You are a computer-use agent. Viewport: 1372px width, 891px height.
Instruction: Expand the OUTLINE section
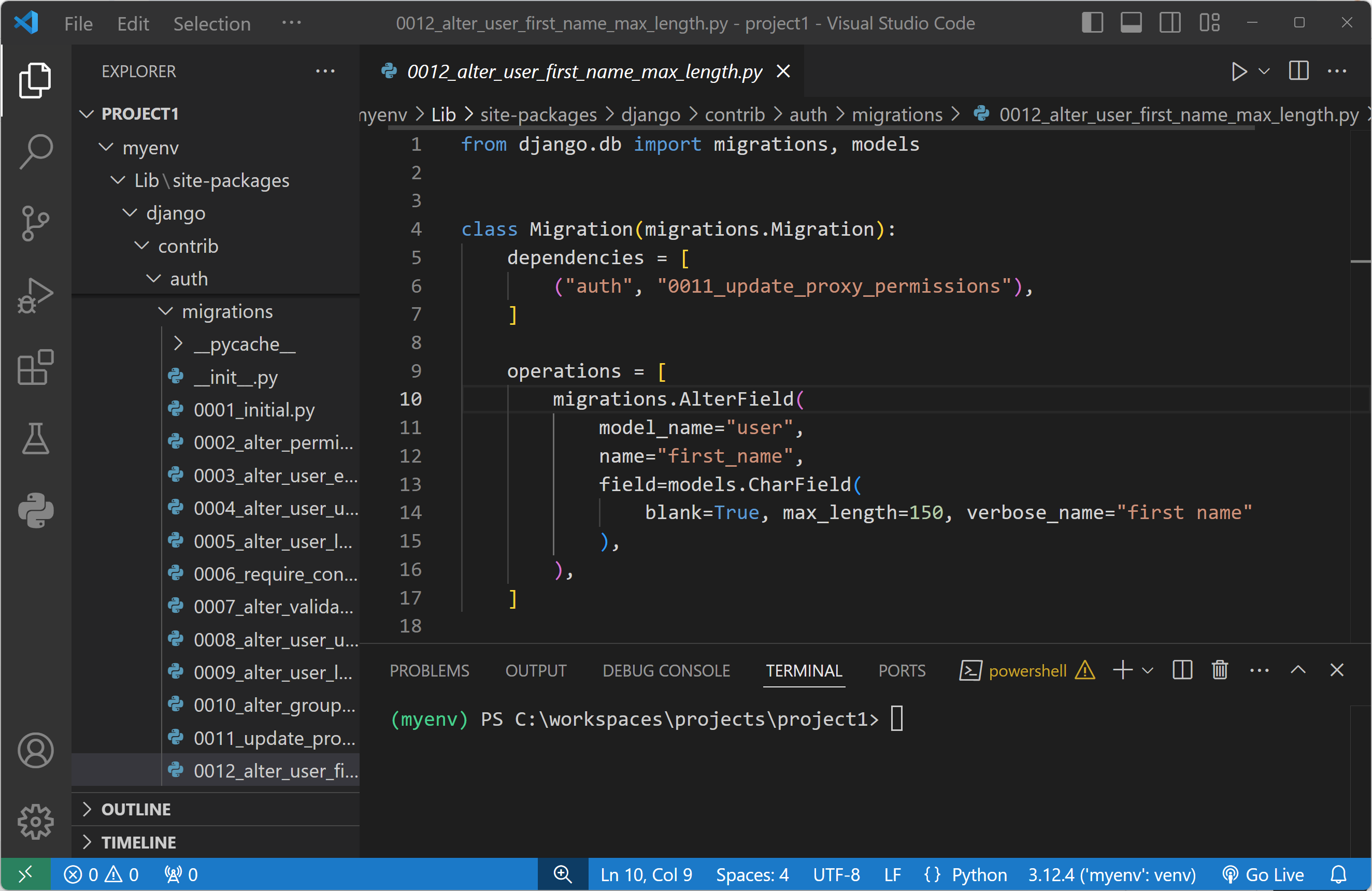tap(136, 809)
